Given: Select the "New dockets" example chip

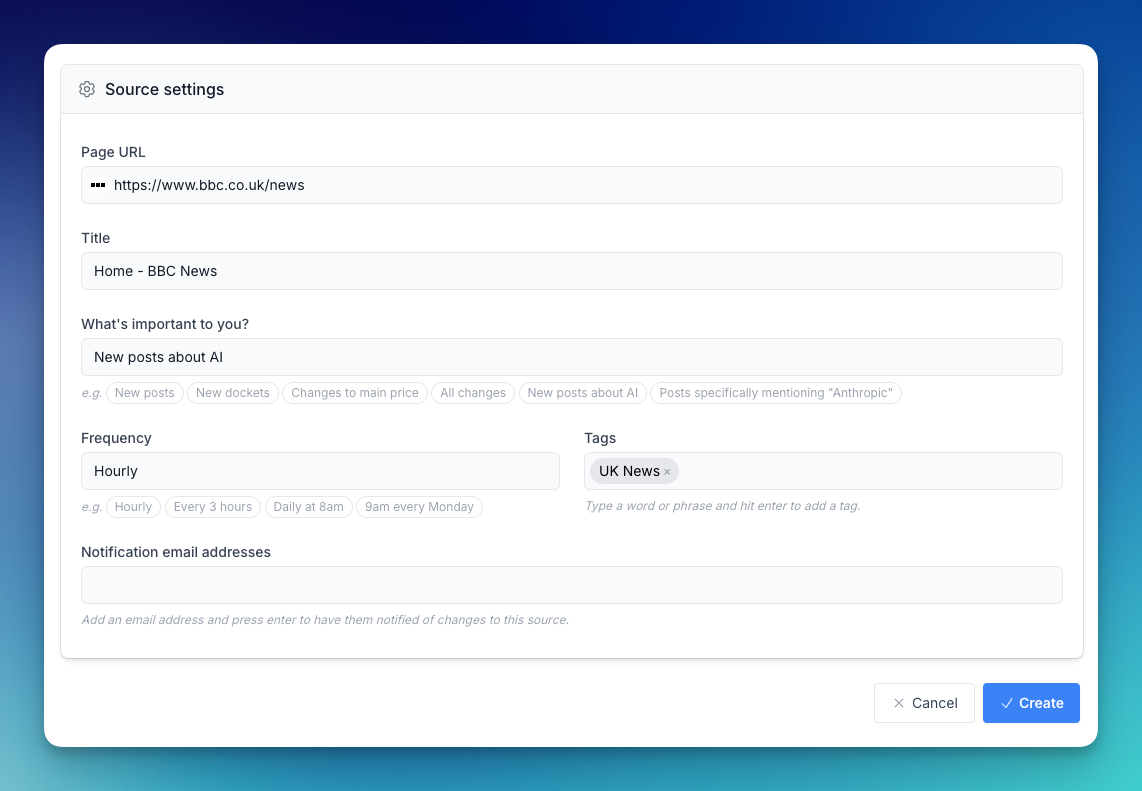Looking at the screenshot, I should pyautogui.click(x=232, y=393).
